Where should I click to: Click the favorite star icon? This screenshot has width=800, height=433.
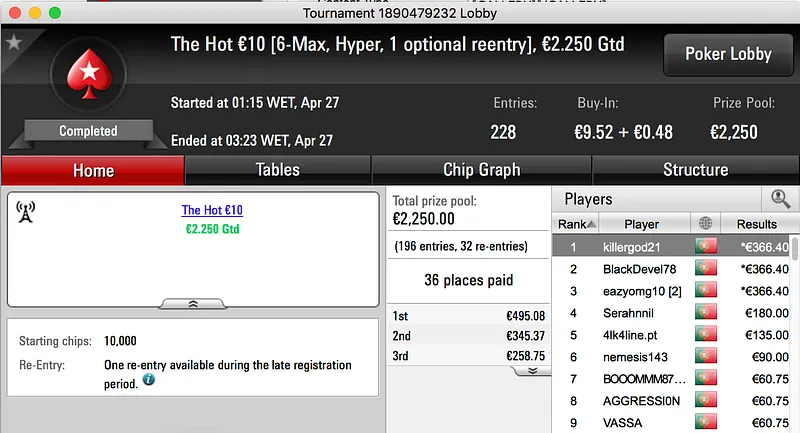click(x=14, y=43)
